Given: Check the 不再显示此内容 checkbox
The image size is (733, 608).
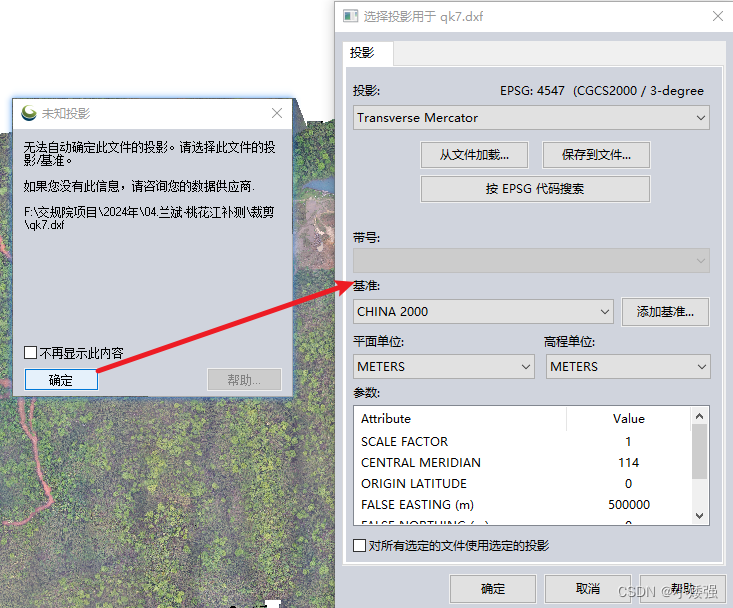Looking at the screenshot, I should tap(30, 352).
